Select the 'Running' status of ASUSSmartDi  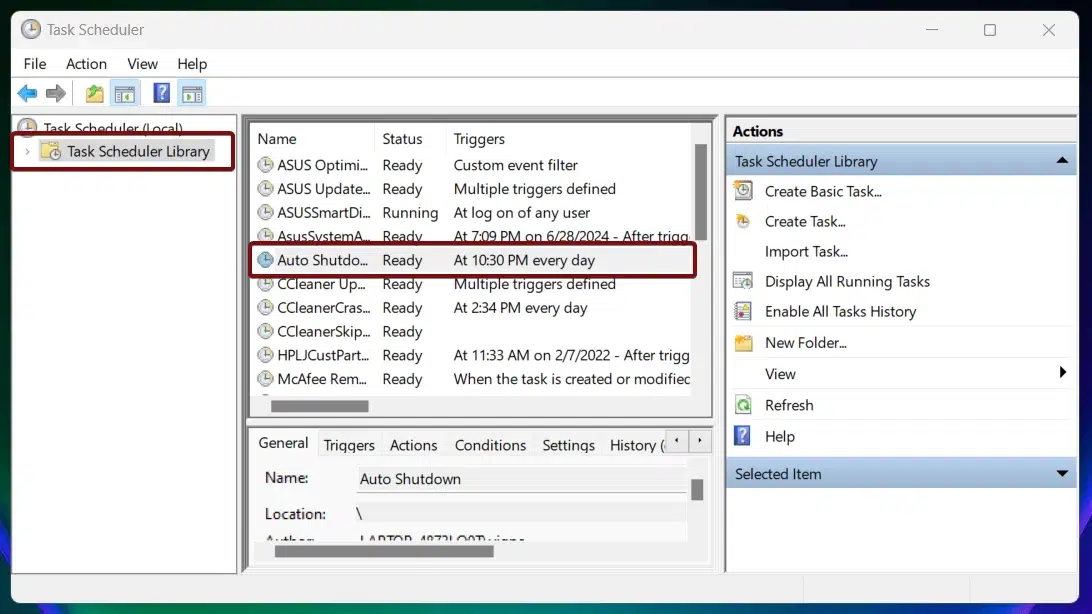410,213
